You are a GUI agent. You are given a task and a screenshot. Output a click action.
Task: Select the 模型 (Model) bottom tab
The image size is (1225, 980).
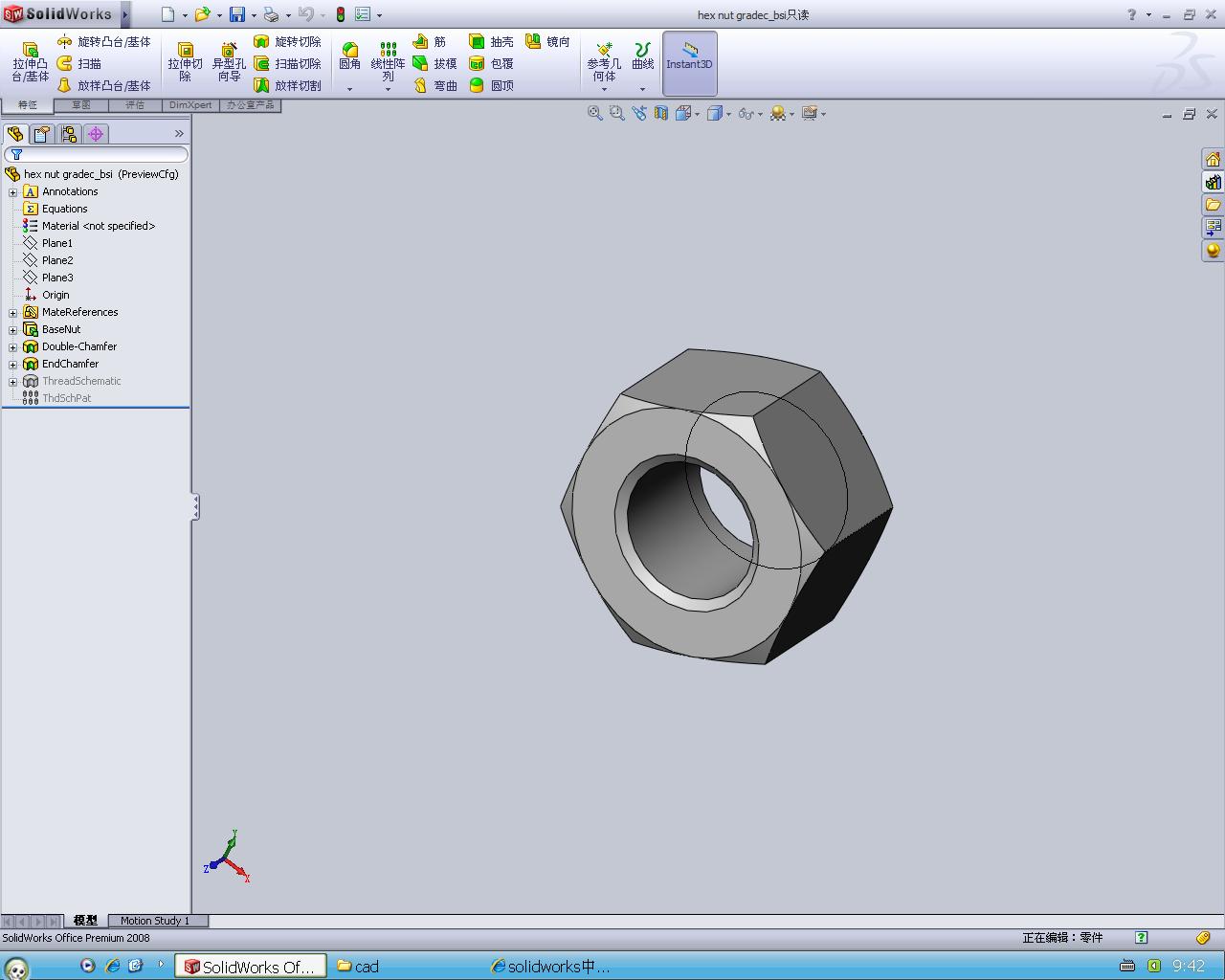point(85,921)
